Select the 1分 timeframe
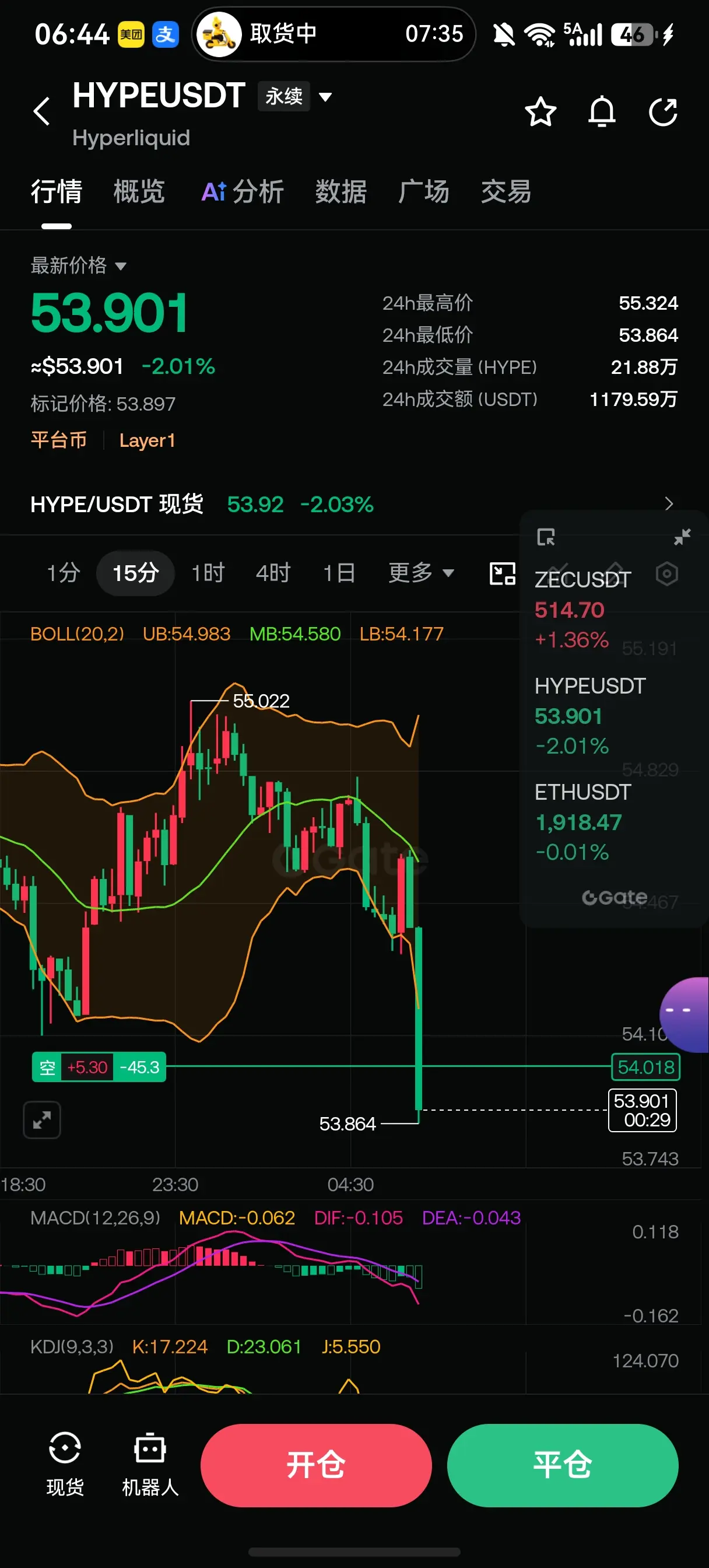This screenshot has height=1568, width=709. click(x=64, y=573)
